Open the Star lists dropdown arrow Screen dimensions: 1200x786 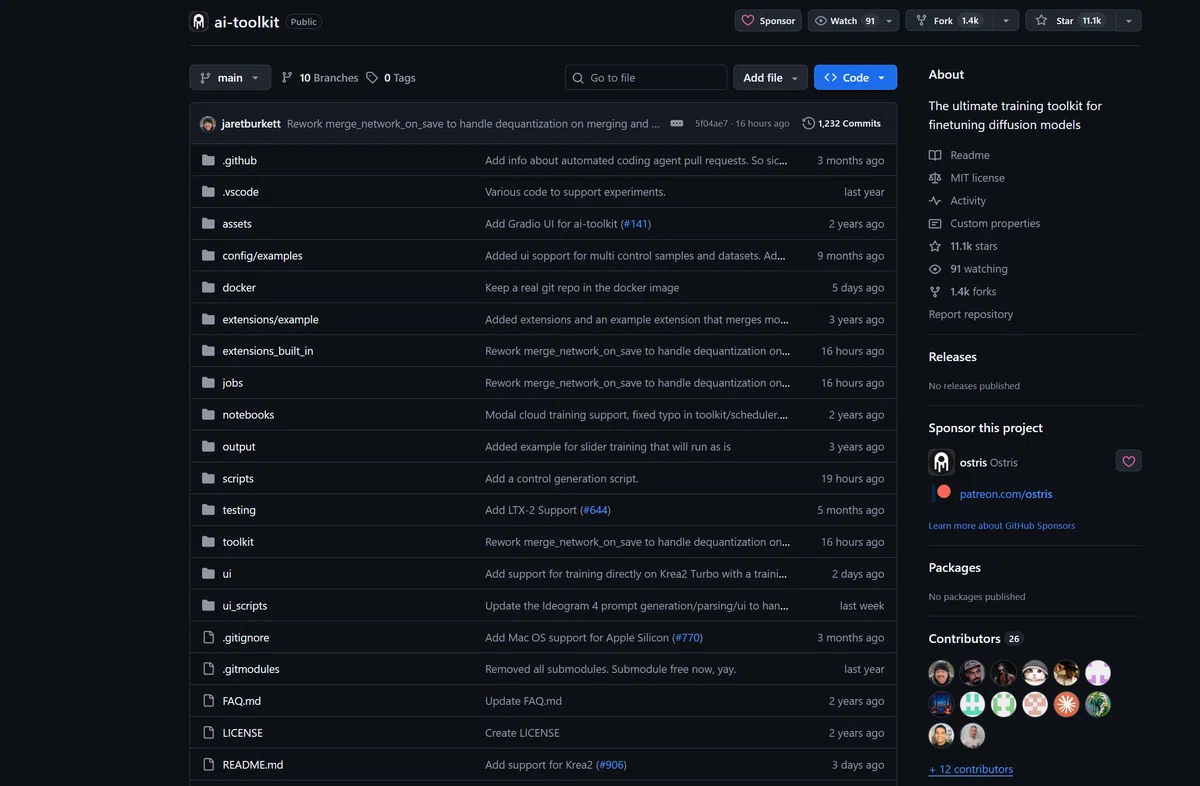1129,20
